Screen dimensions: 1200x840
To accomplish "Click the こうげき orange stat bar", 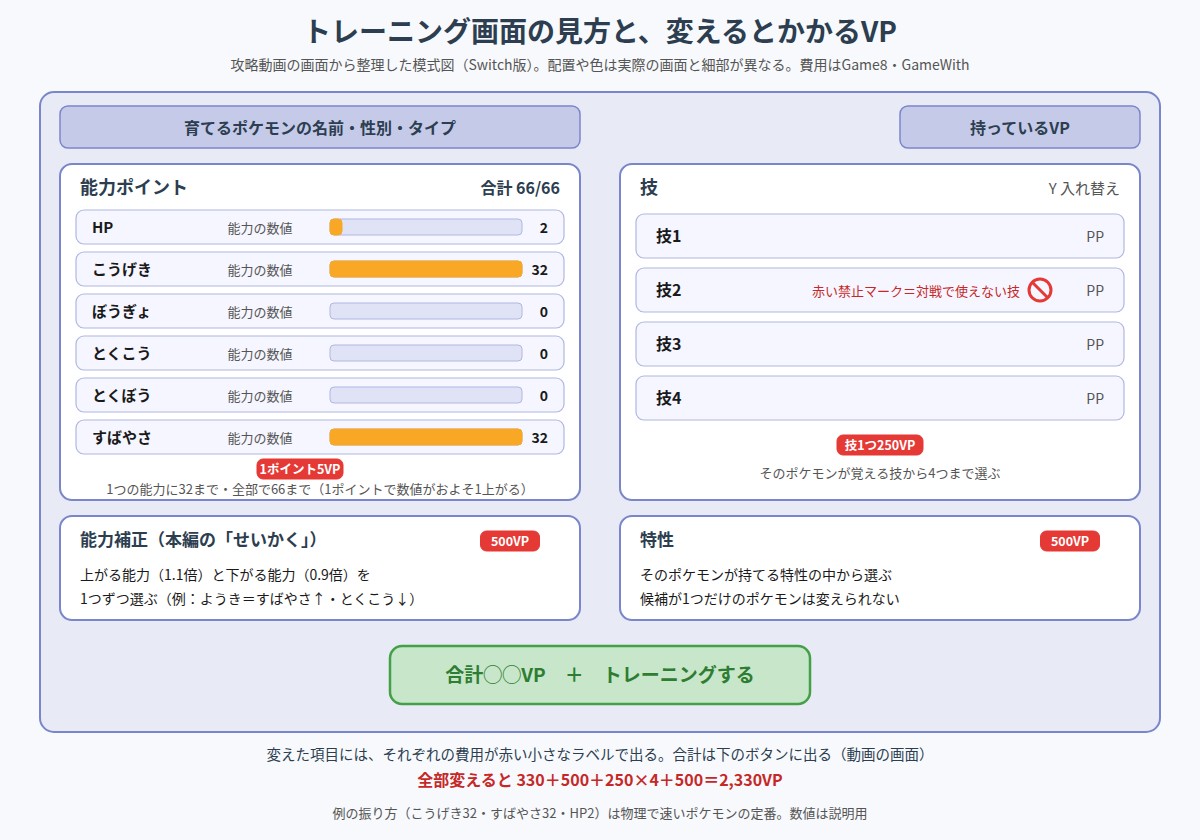I will pos(426,269).
